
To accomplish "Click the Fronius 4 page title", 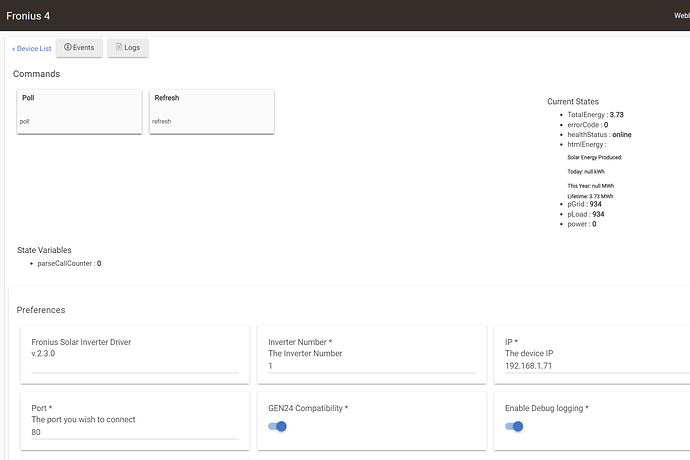I will [x=28, y=16].
